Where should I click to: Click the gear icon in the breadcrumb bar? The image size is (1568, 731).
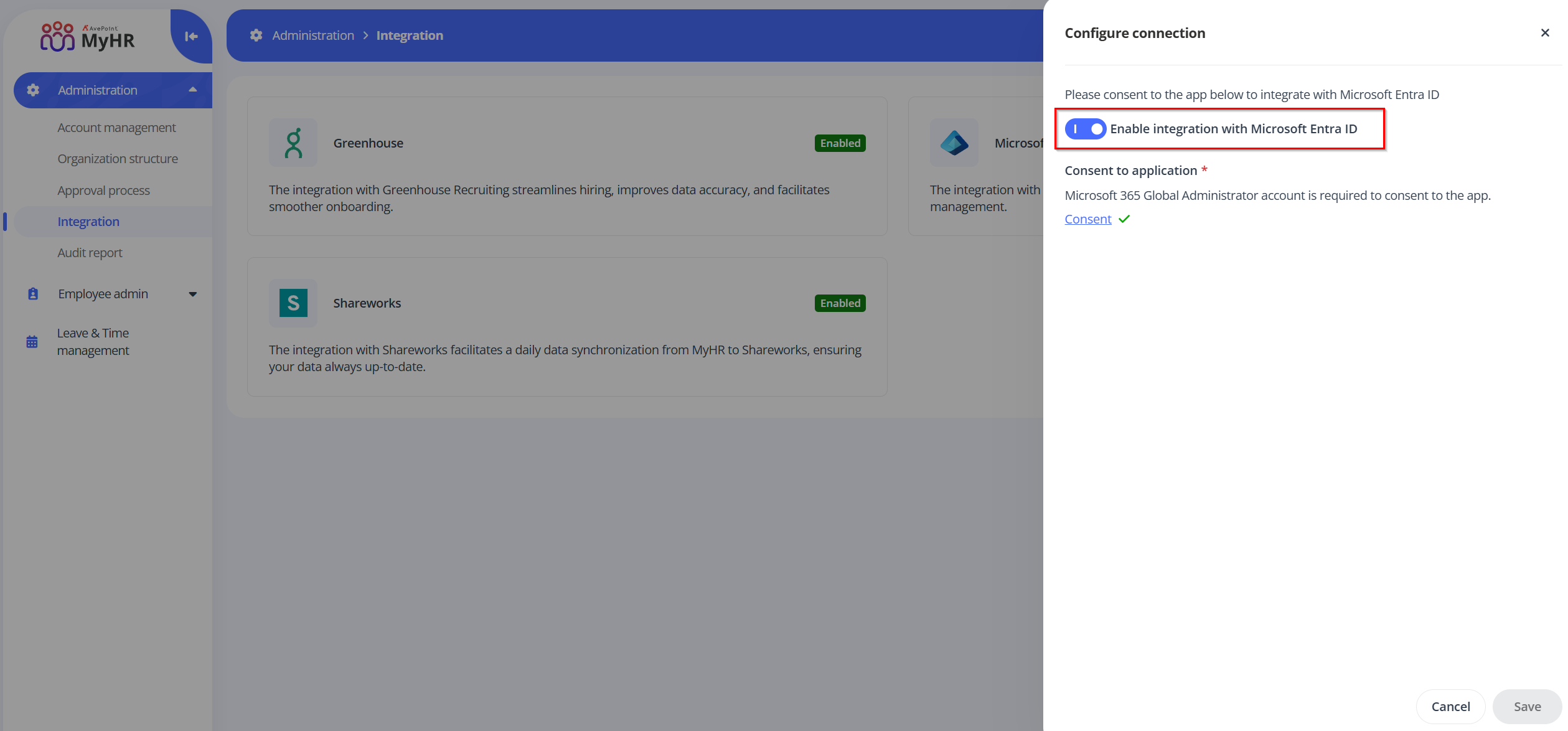(255, 35)
